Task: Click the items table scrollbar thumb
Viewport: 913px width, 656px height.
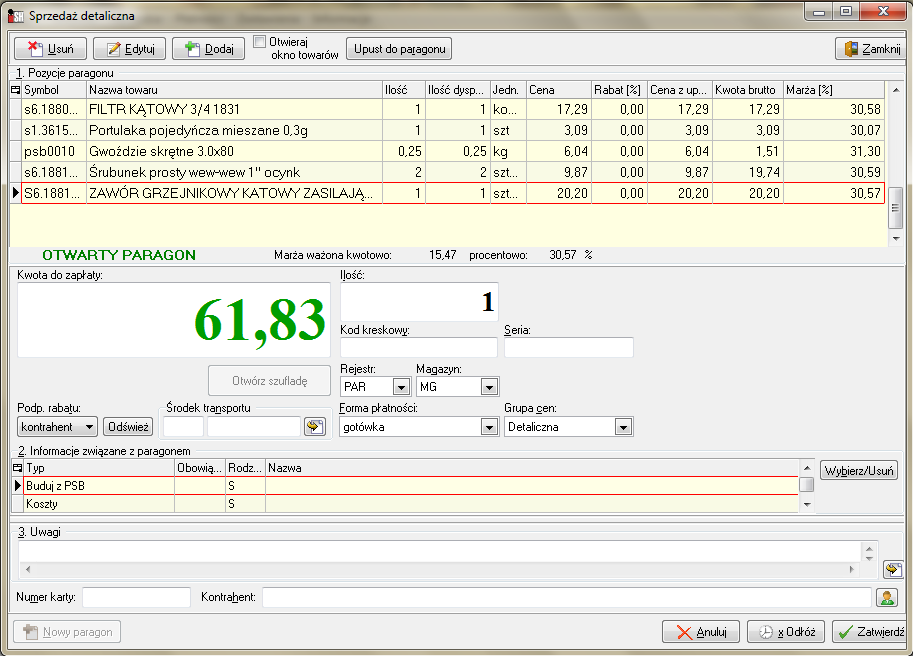Action: (896, 208)
